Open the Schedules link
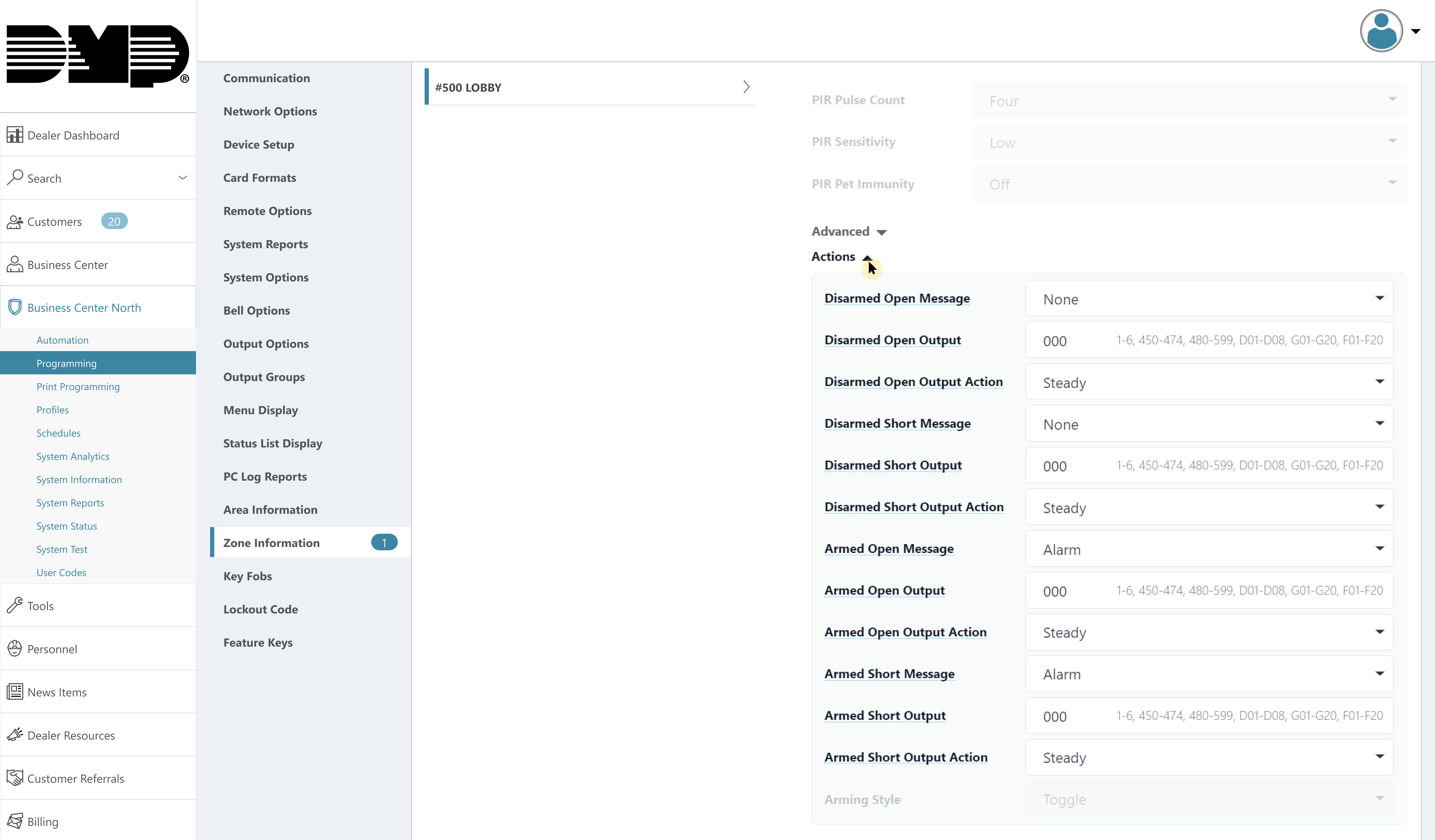1435x840 pixels. tap(59, 433)
